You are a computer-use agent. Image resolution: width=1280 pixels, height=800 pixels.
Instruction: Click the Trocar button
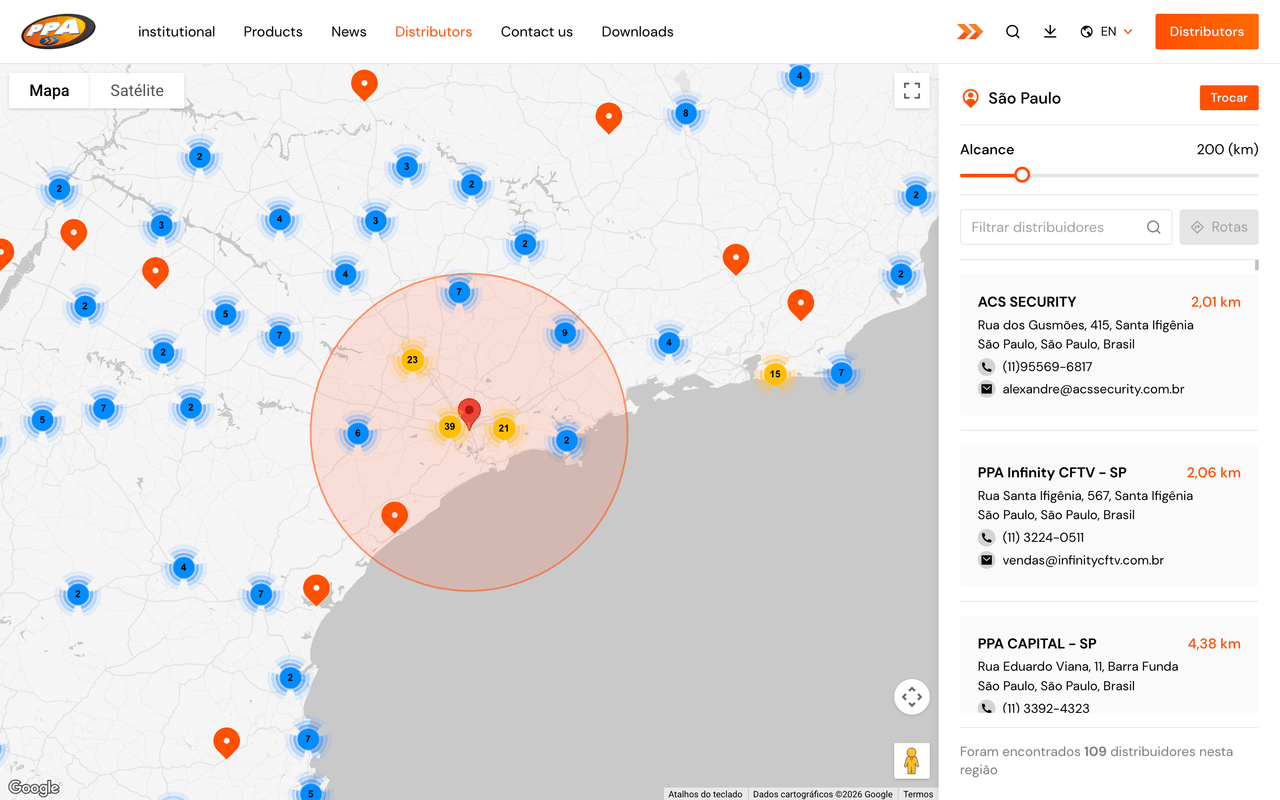click(x=1229, y=98)
